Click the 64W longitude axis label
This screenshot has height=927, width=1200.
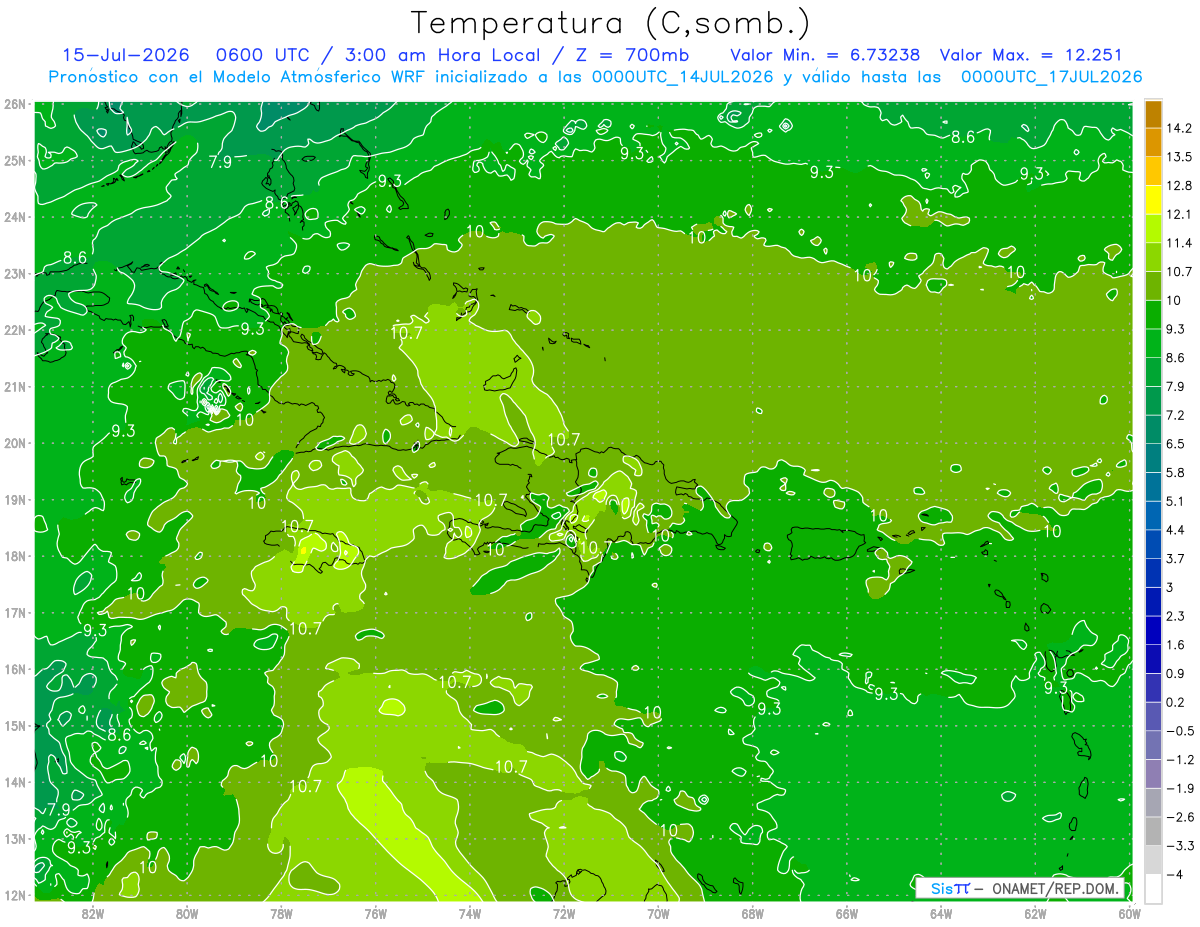click(x=941, y=914)
